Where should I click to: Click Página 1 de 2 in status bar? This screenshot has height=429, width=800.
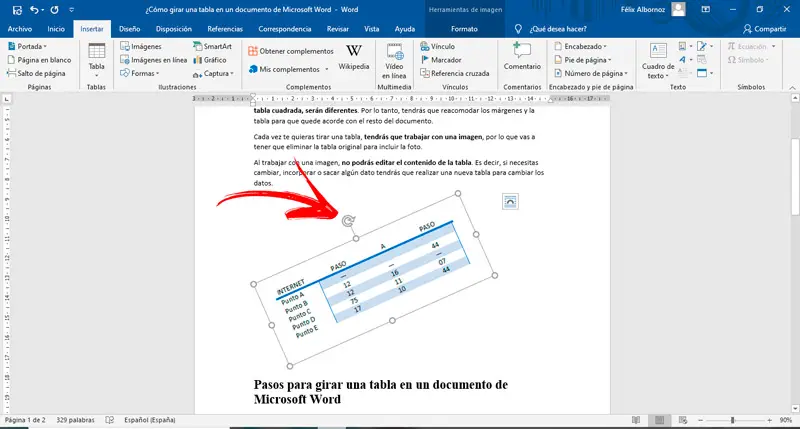point(25,420)
